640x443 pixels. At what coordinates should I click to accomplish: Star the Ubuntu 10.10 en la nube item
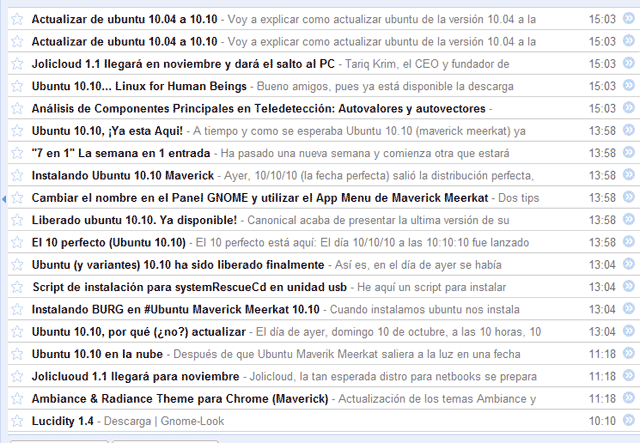pos(17,354)
